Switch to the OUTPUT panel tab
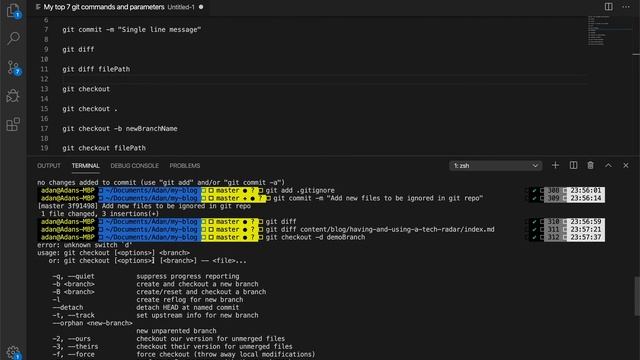640x360 pixels. 49,166
